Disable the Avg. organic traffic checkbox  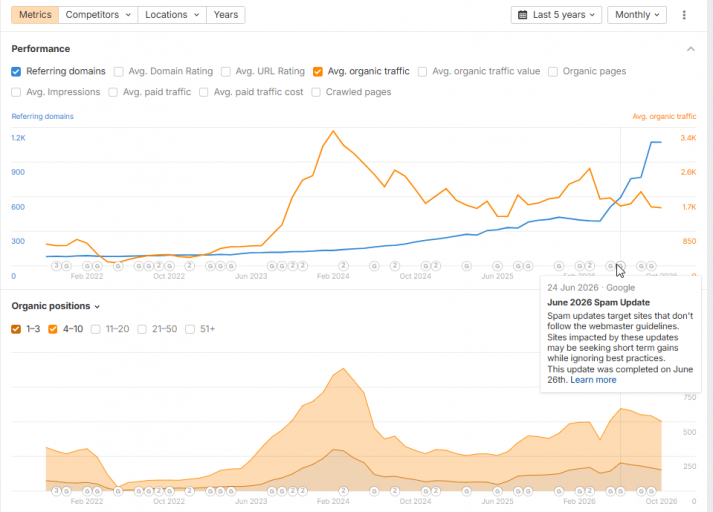318,71
